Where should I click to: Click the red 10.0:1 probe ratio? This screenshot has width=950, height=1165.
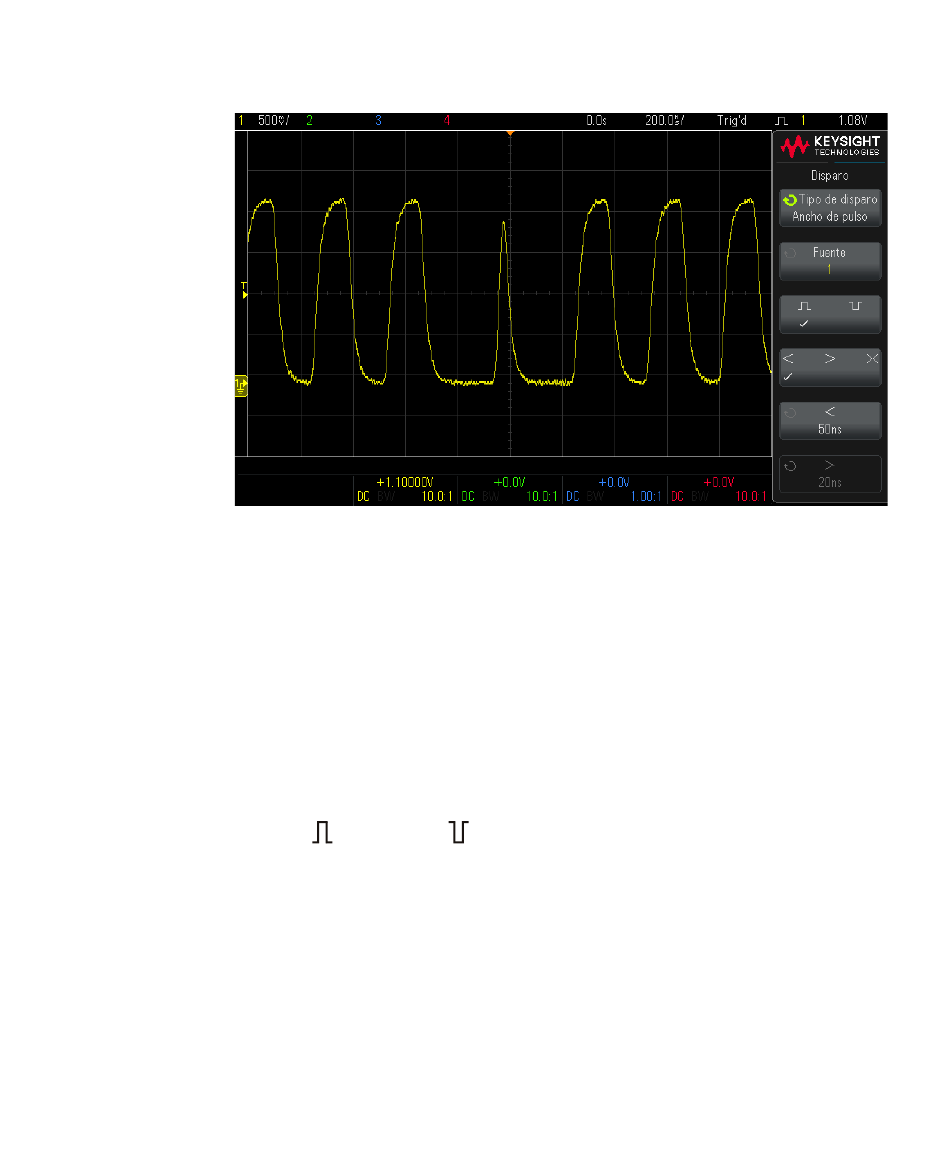pos(751,496)
